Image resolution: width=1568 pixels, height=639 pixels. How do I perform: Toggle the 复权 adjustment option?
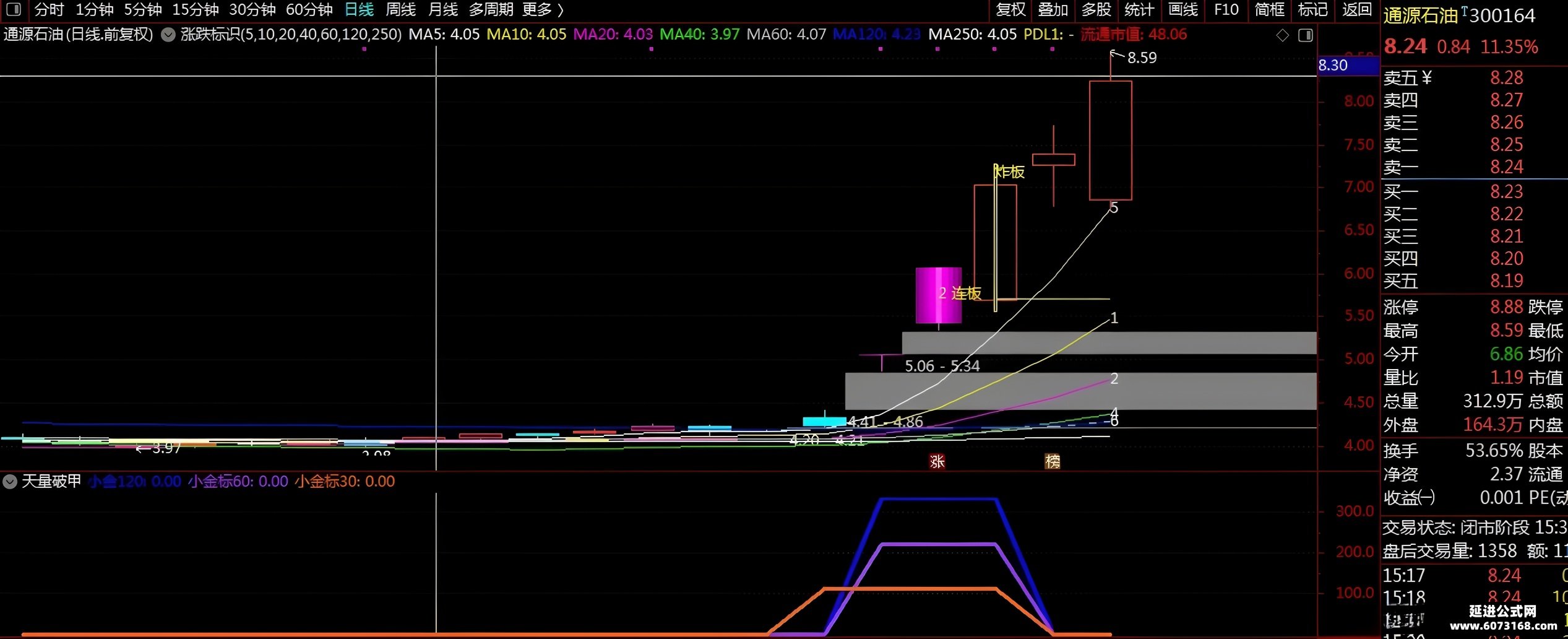(1010, 9)
